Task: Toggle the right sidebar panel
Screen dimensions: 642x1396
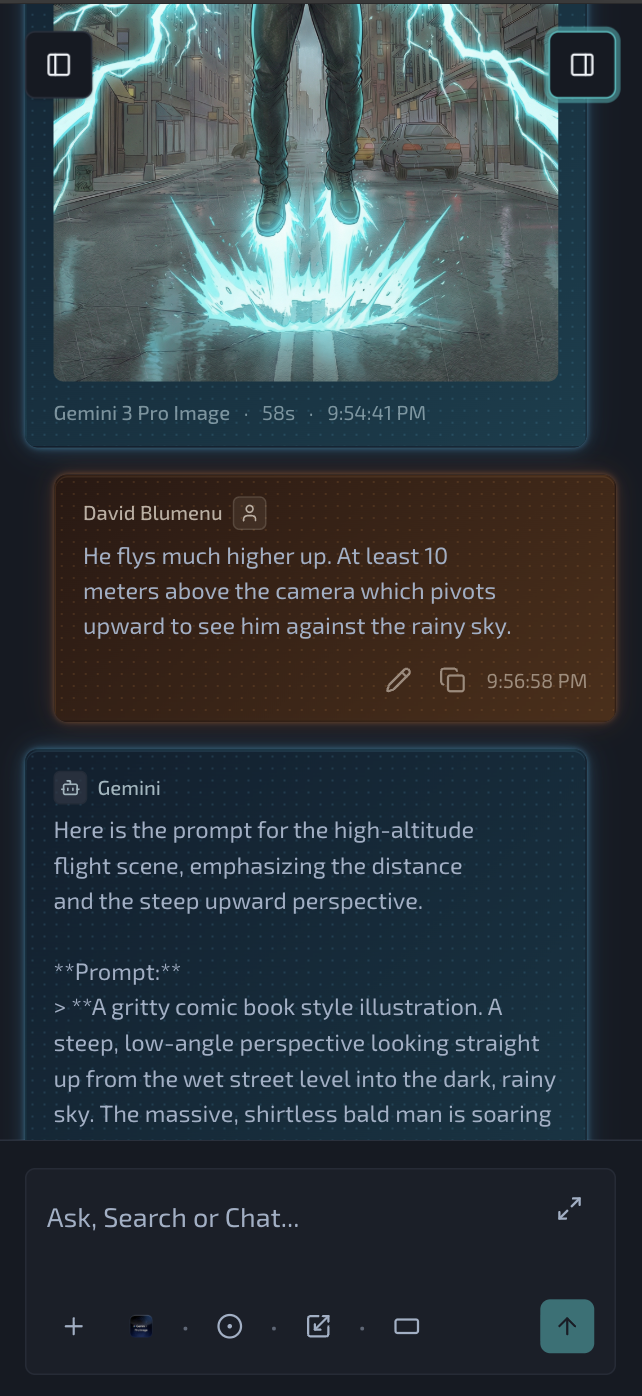Action: 582,65
